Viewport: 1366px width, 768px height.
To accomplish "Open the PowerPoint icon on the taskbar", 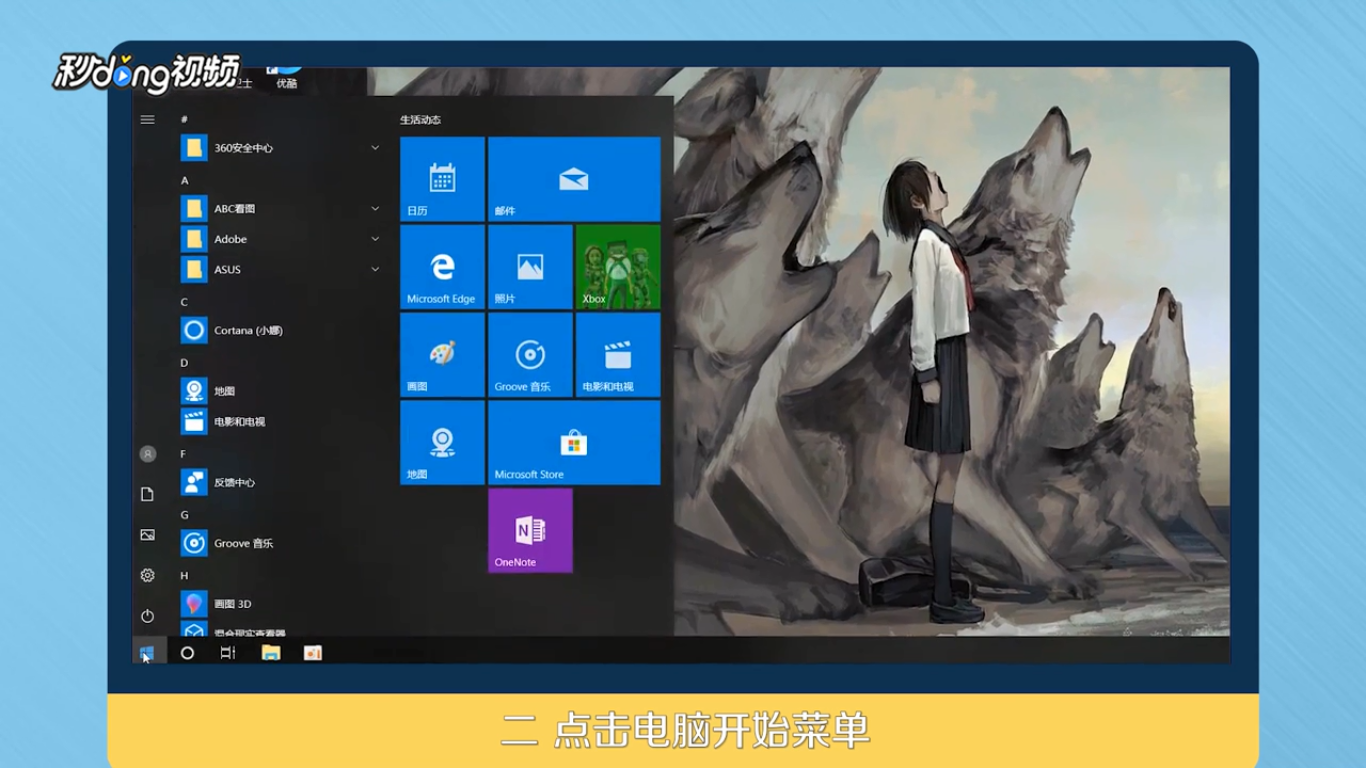I will (313, 653).
